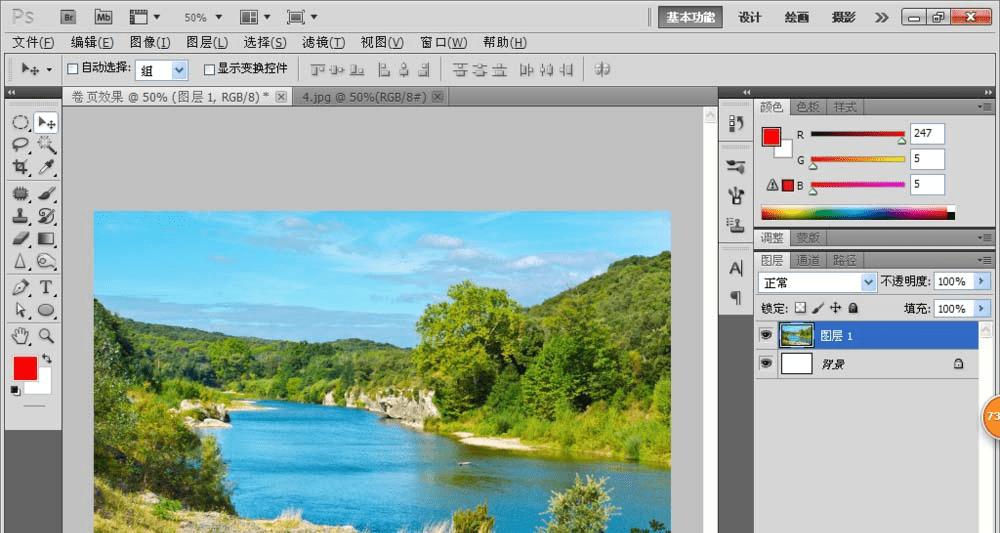Open the Color panel flyout menu
Screen dimensions: 1000x533
985,107
